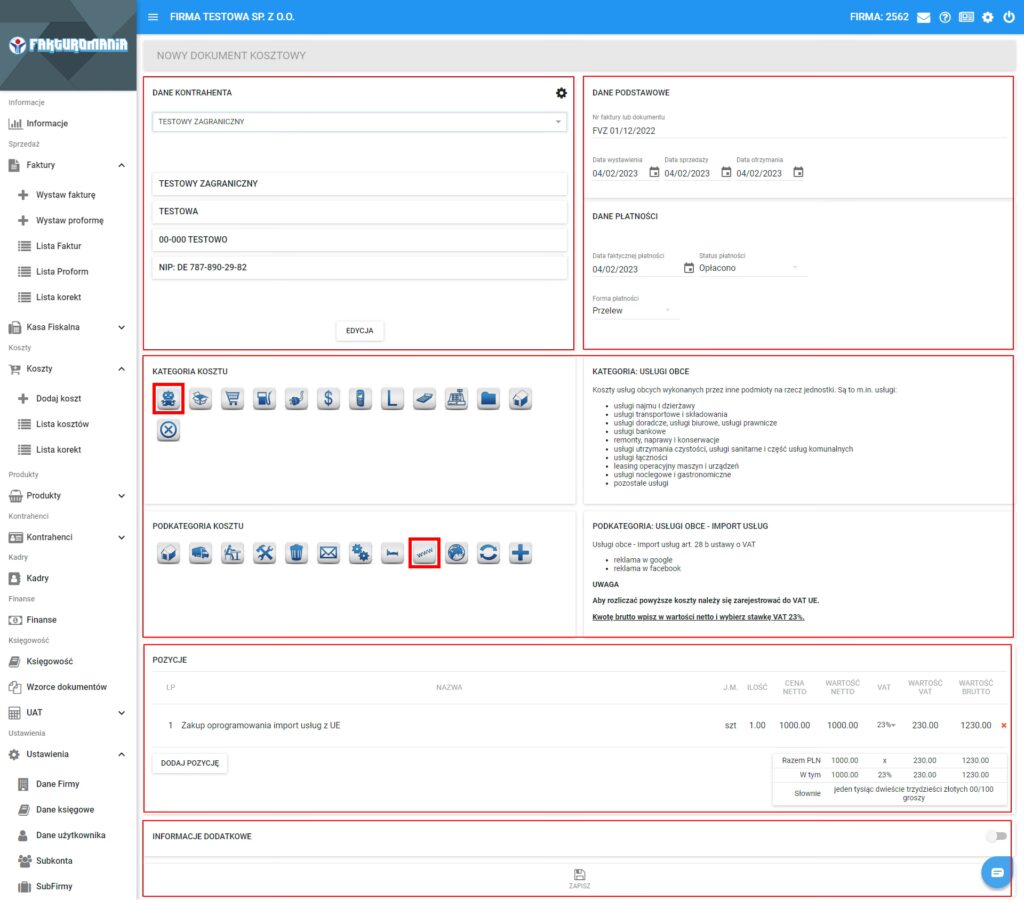
Task: Click the DODAJ POZYCJĘ button
Action: coord(190,763)
